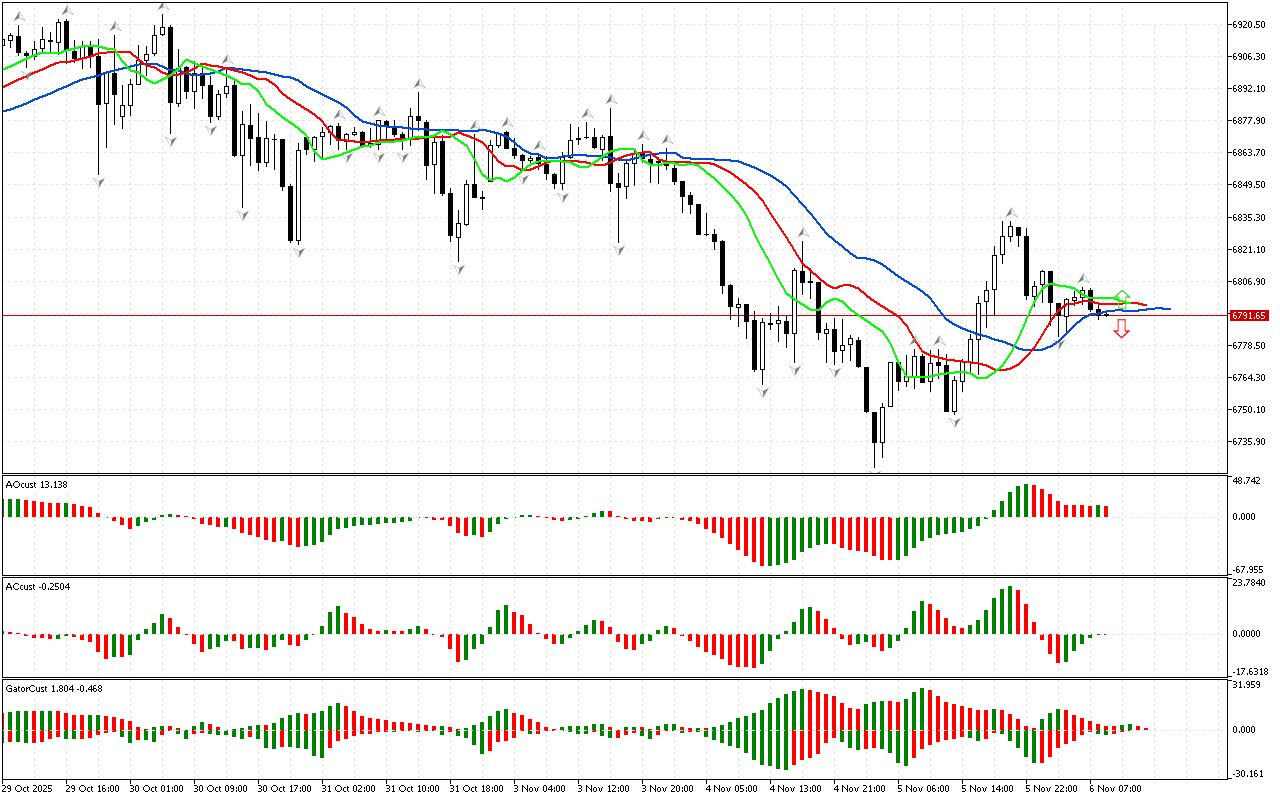The width and height of the screenshot is (1280, 800).
Task: Click the red down arrow signal marker
Action: (1122, 329)
